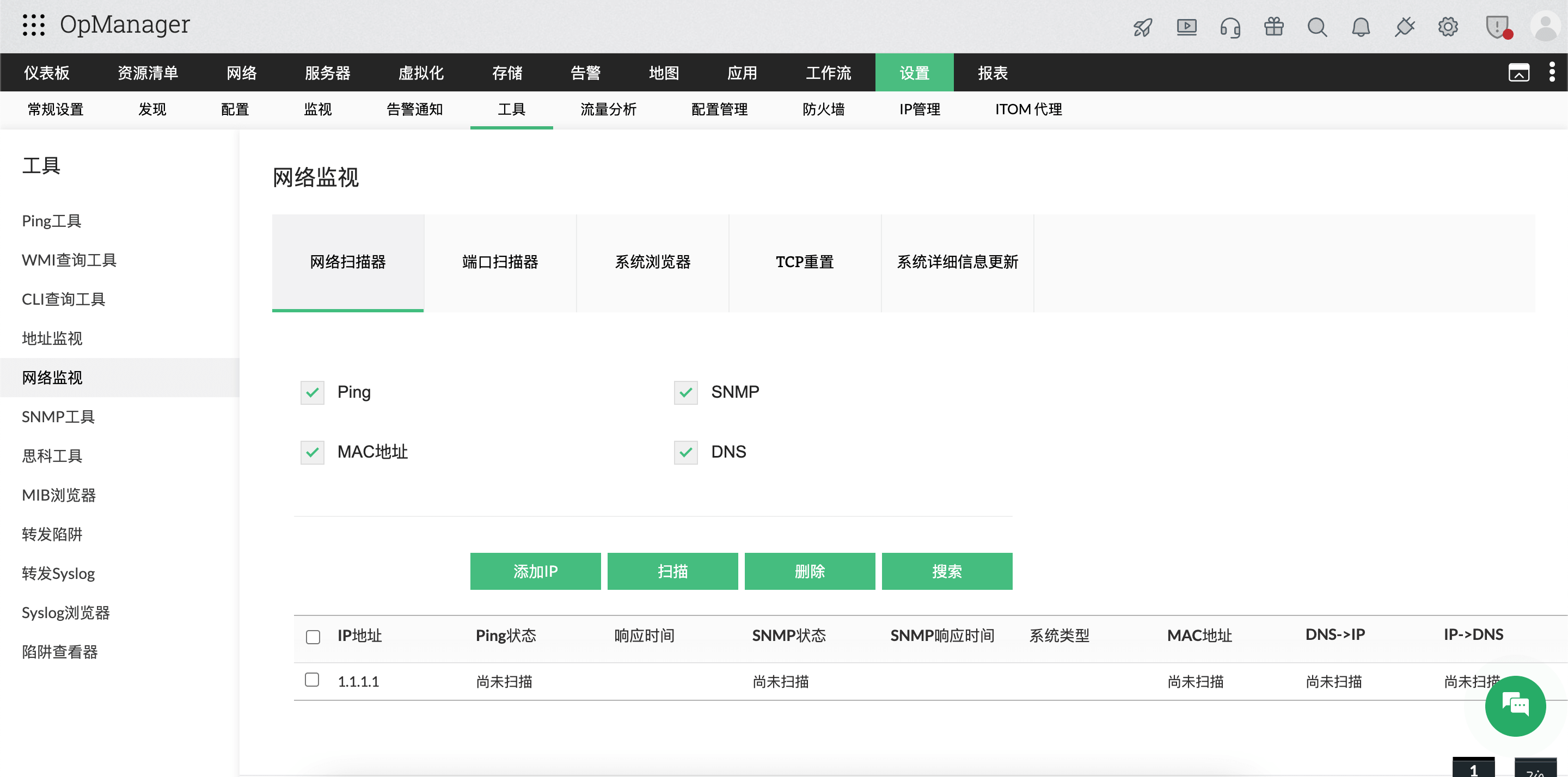This screenshot has width=1568, height=777.
Task: Open the 报表 main menu
Action: [993, 72]
